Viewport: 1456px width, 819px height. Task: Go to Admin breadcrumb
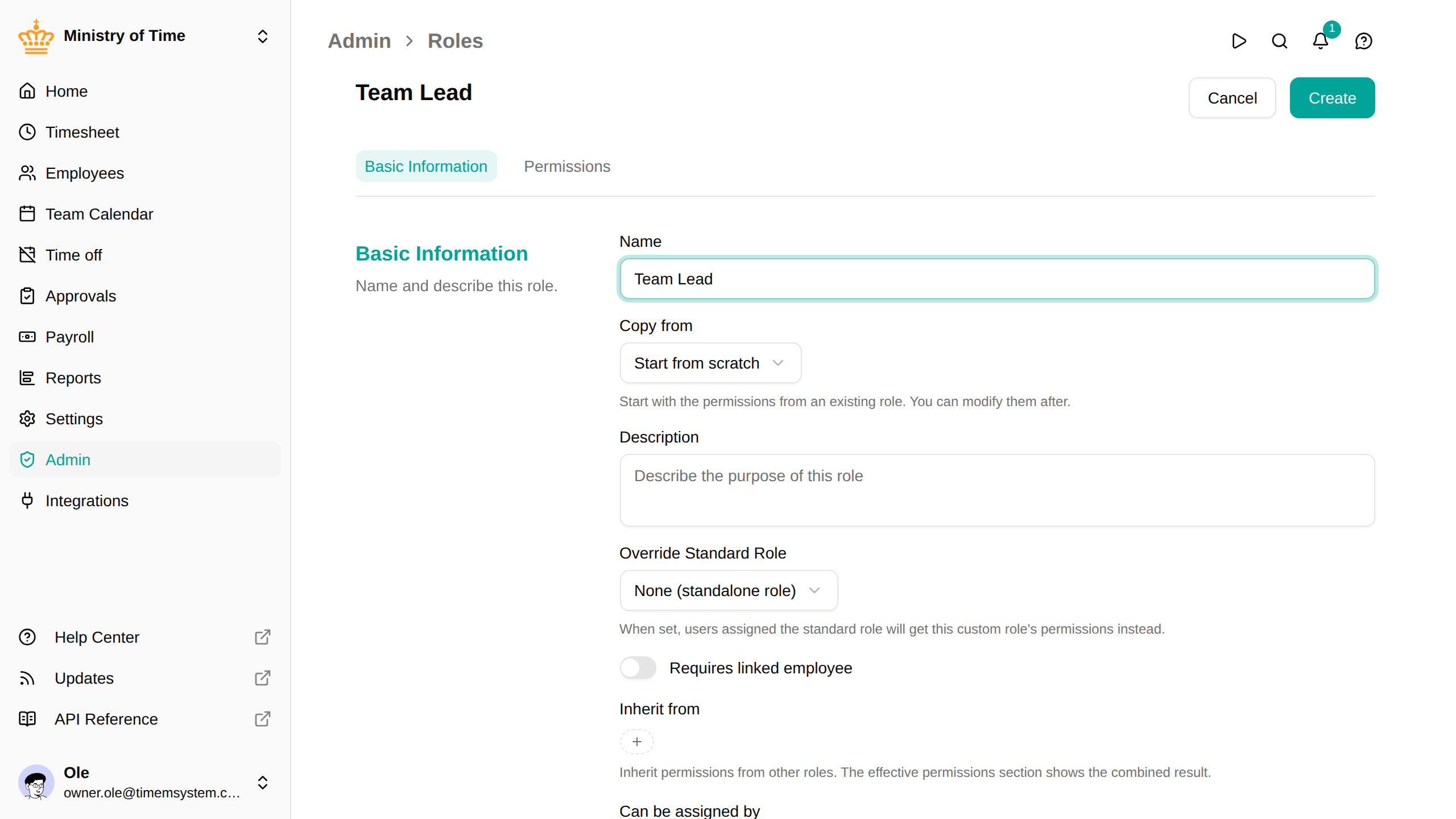click(359, 41)
